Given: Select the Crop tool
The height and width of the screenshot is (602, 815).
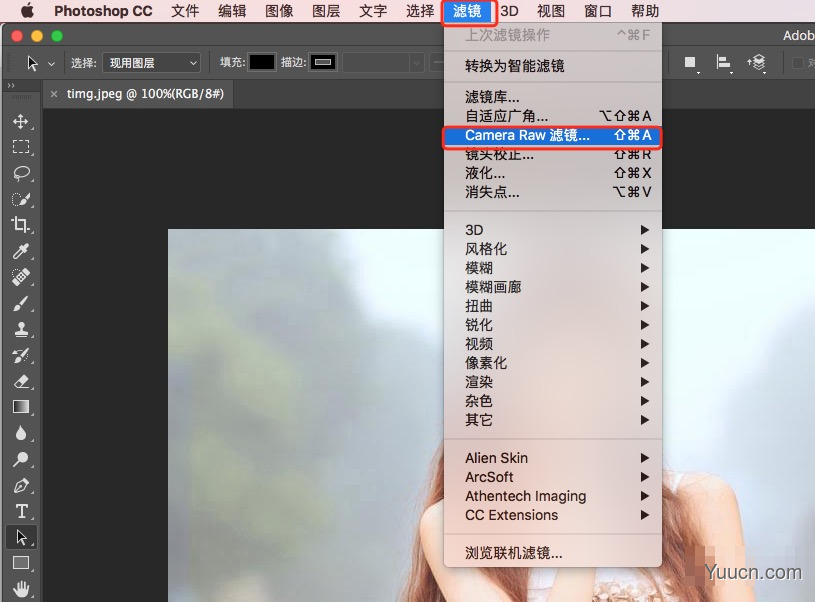Looking at the screenshot, I should click(x=21, y=225).
